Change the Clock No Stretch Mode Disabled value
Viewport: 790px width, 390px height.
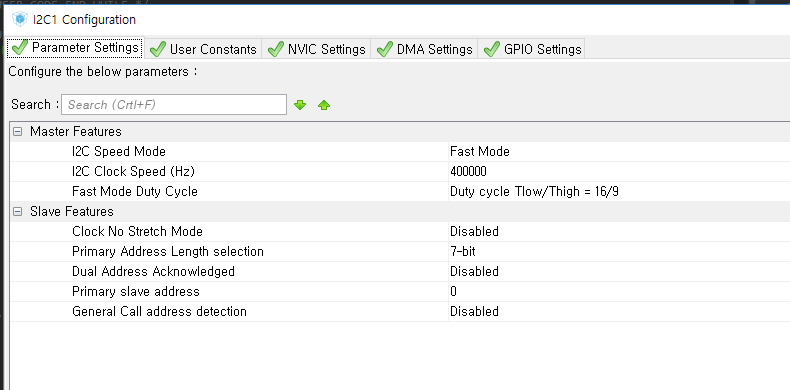[x=619, y=232]
